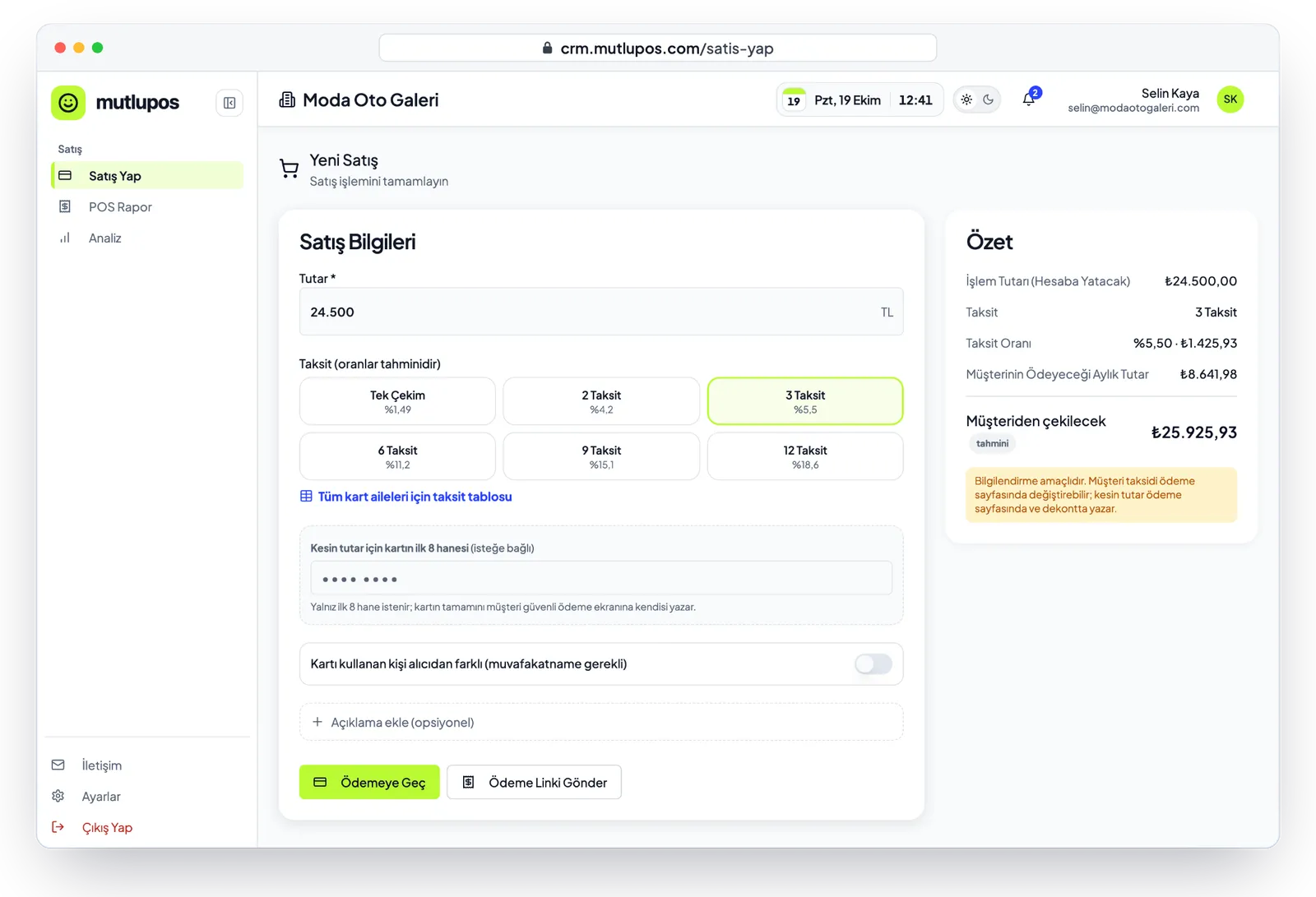Select 6 Taksit installment option
This screenshot has width=1316, height=897.
tap(397, 456)
